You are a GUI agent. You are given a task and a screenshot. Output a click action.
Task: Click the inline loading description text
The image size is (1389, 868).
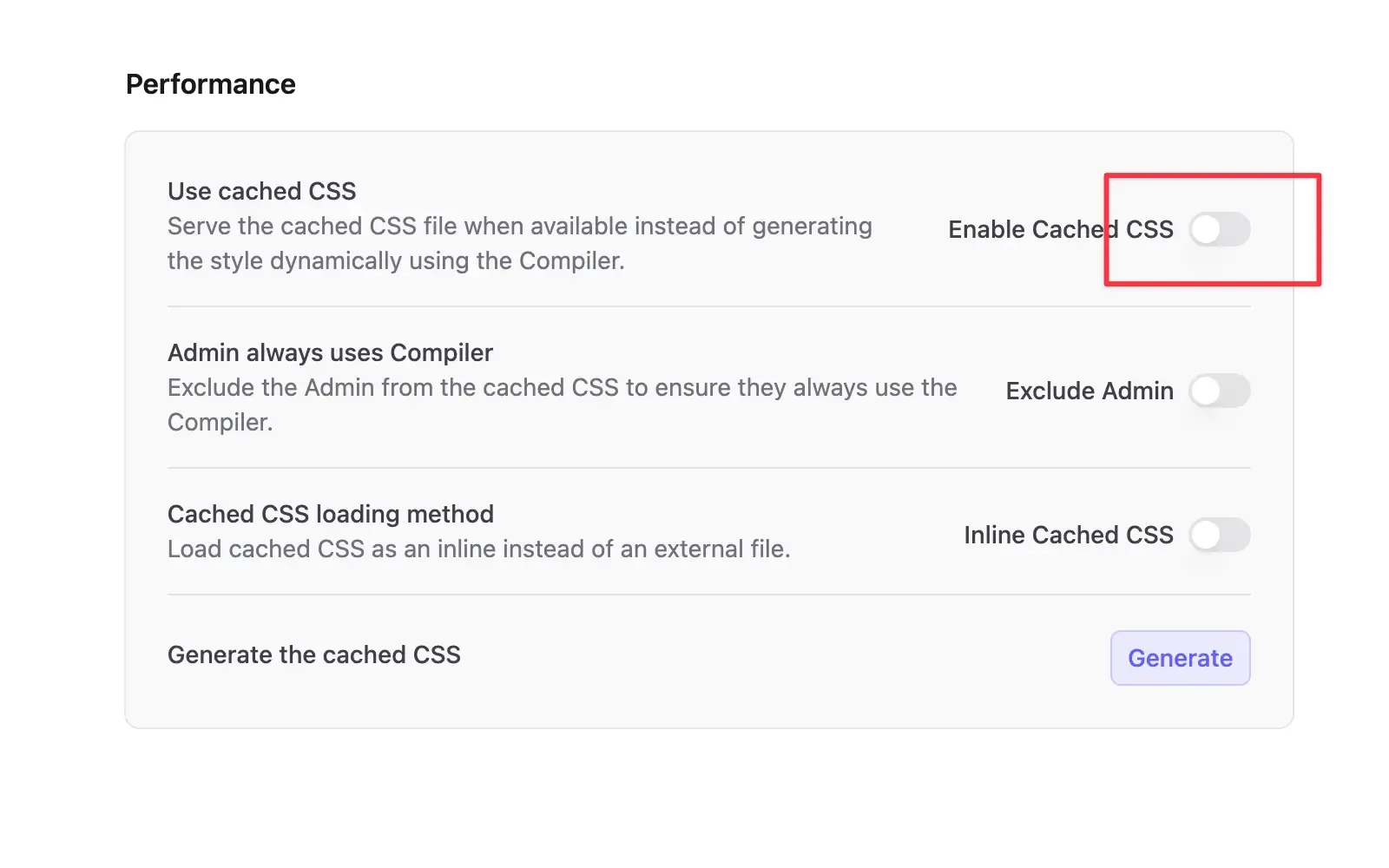(478, 549)
